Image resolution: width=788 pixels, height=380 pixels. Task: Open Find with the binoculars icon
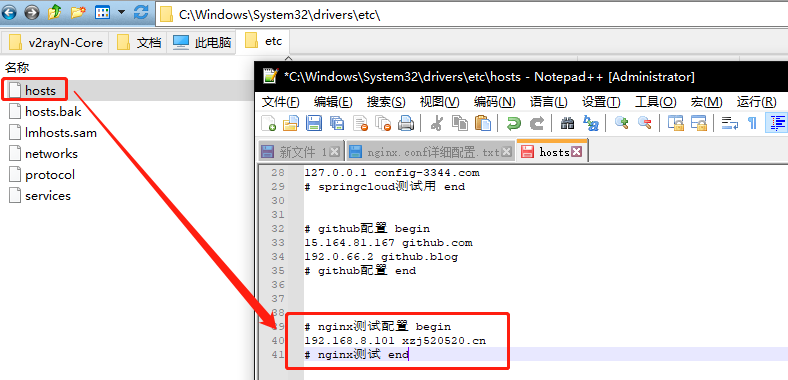[567, 123]
